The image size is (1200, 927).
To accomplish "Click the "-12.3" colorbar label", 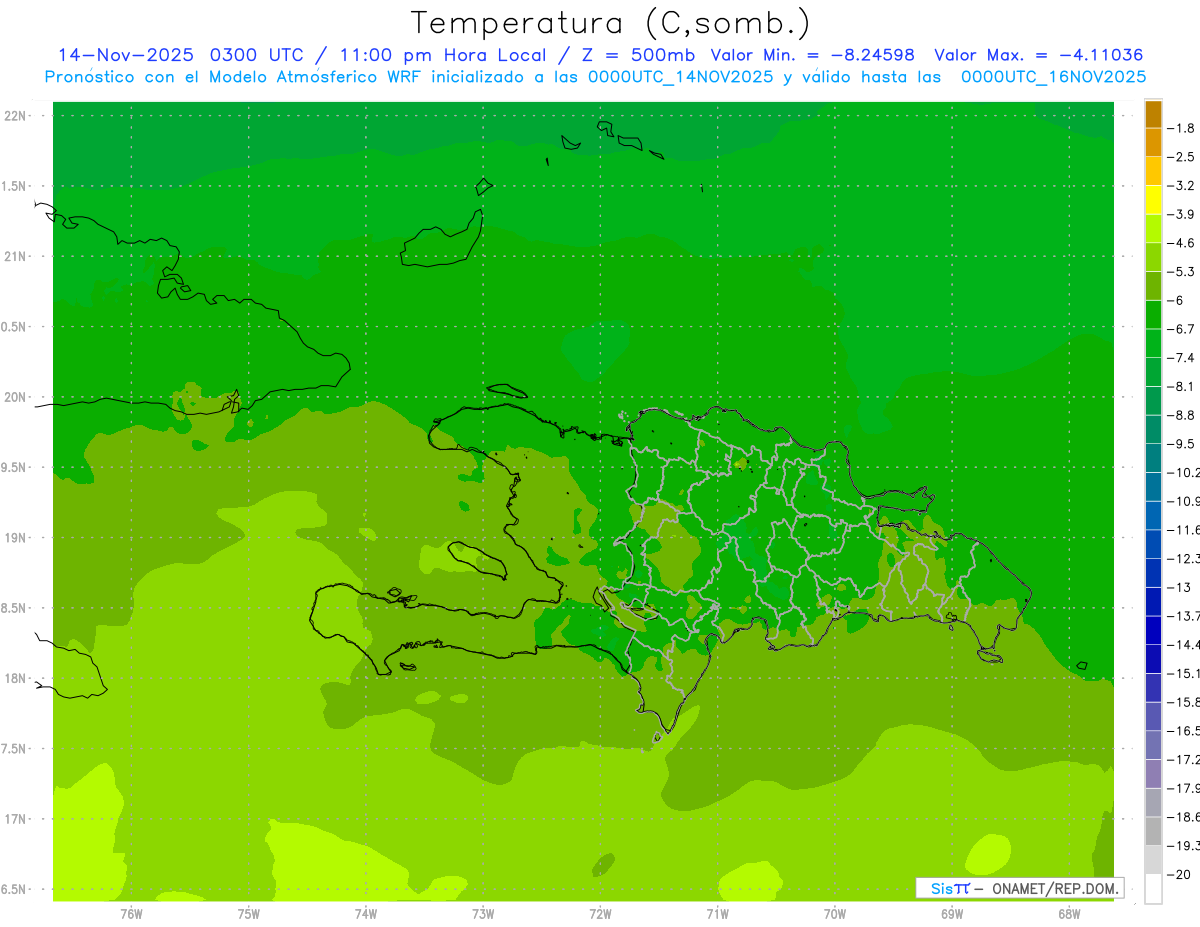I will pyautogui.click(x=1182, y=559).
